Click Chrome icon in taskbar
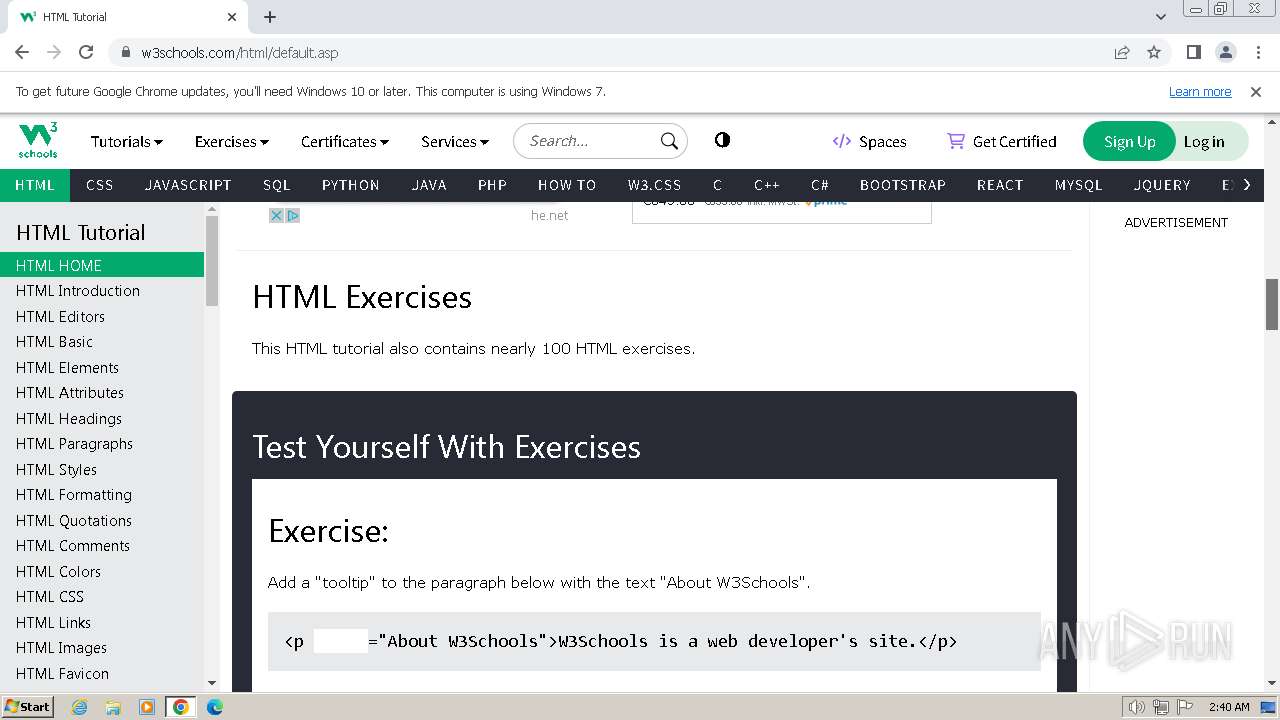The image size is (1280, 720). [180, 707]
